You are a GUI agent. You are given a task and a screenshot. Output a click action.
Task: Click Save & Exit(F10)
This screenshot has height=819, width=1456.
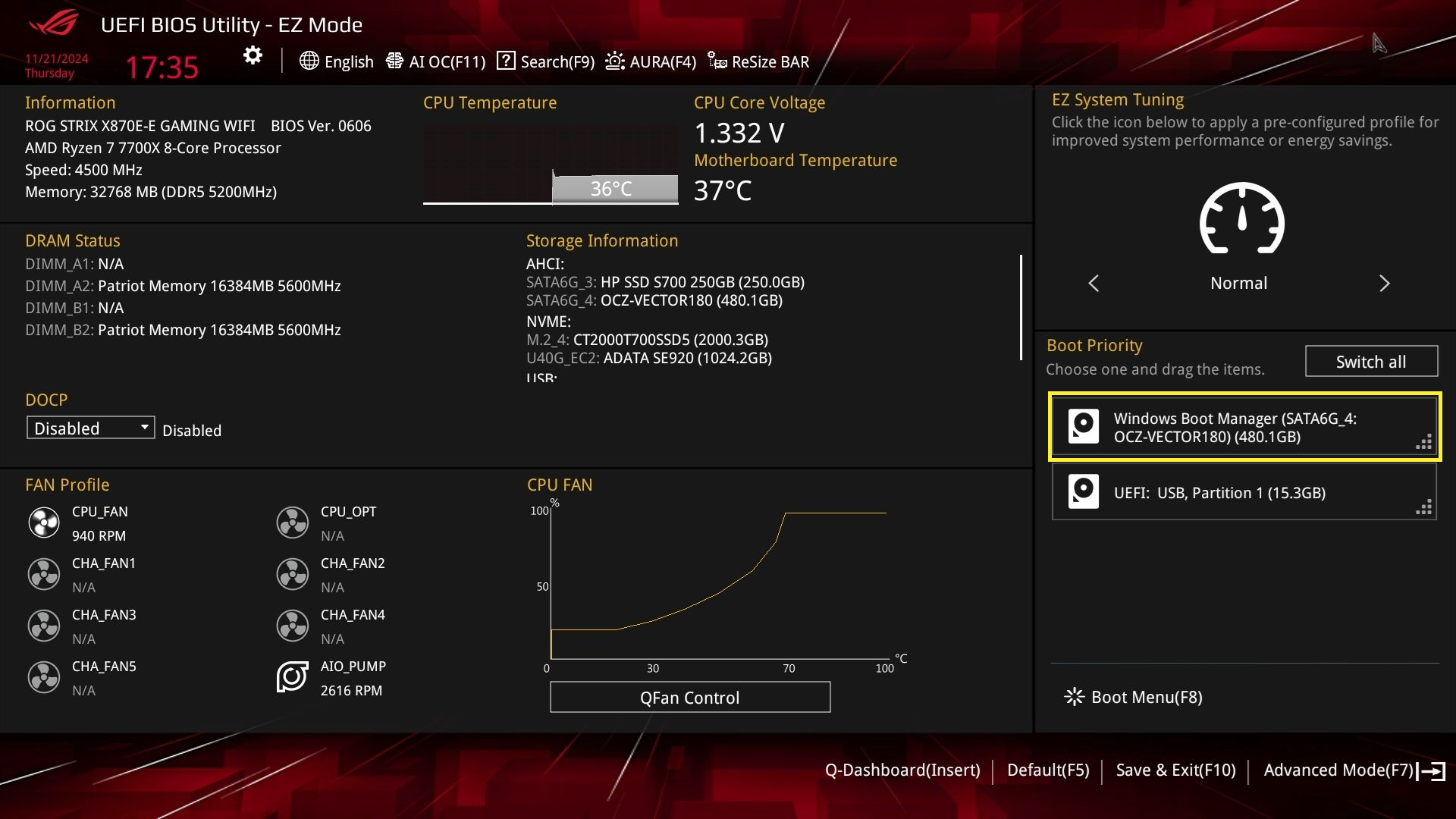1176,770
